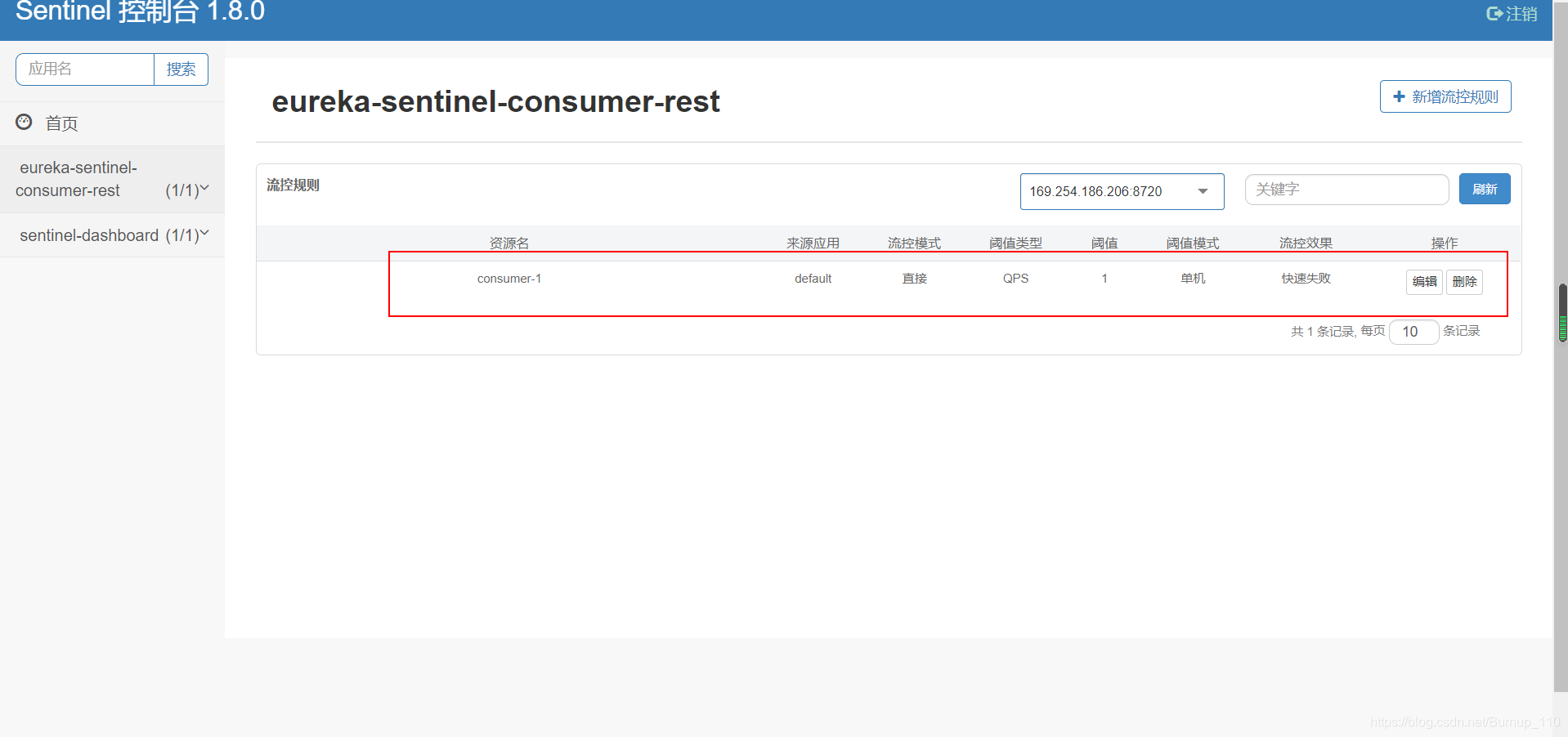
Task: Click the 搜索 button
Action: tap(181, 69)
